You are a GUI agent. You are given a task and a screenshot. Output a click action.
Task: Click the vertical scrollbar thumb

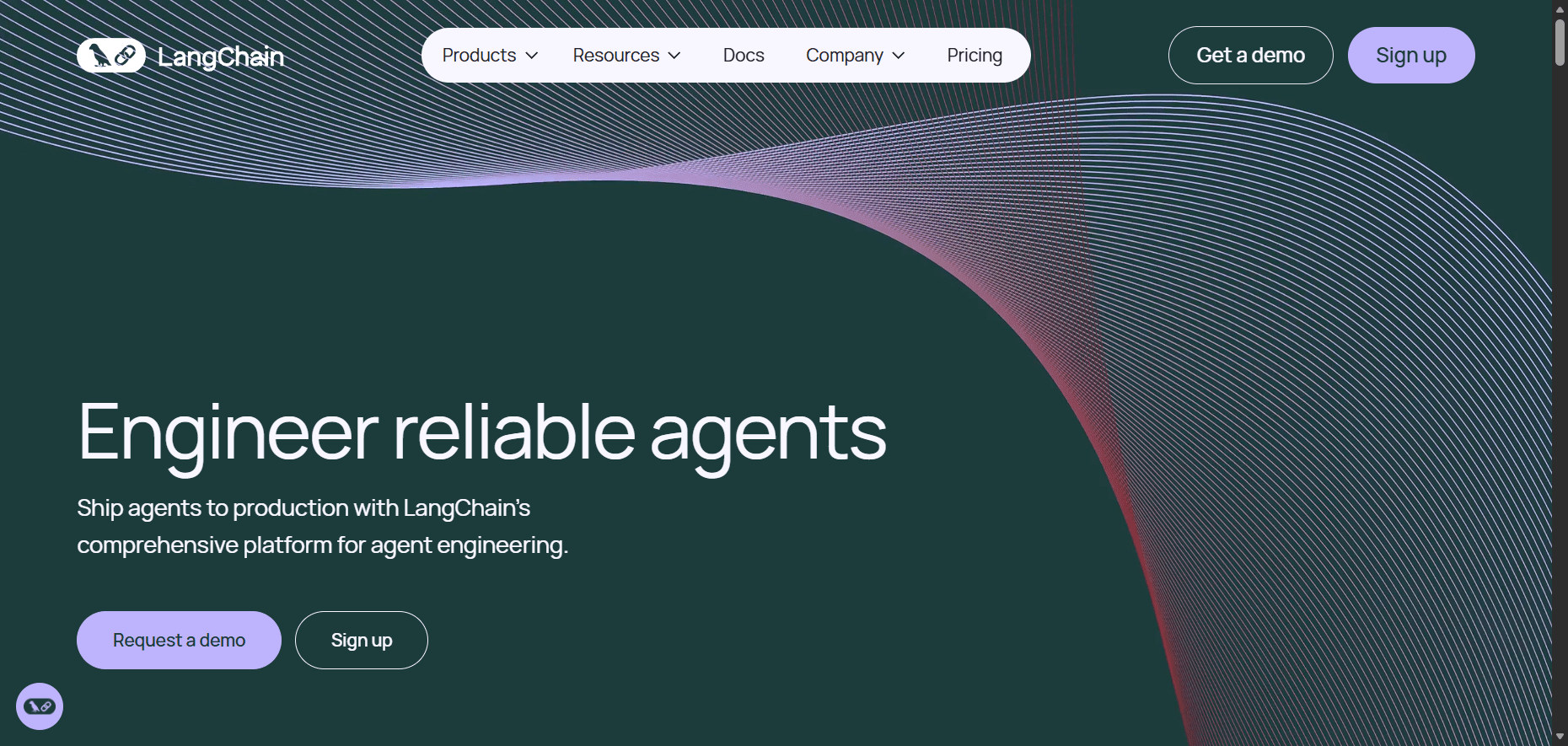pos(1560,40)
